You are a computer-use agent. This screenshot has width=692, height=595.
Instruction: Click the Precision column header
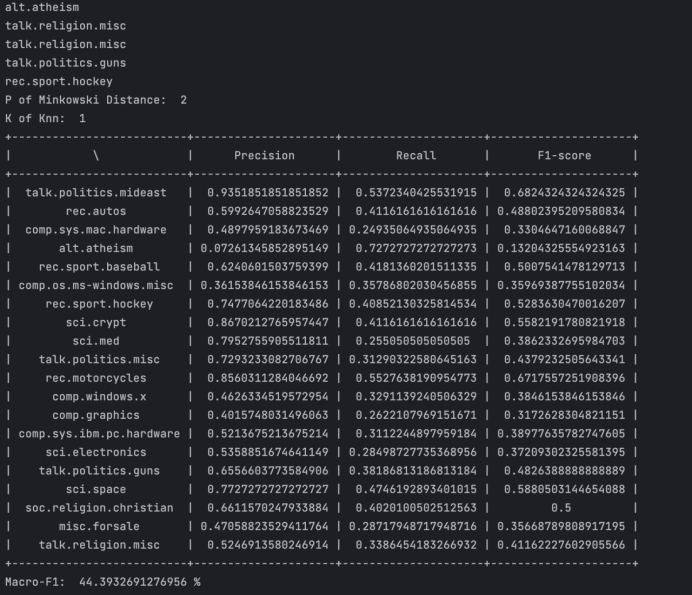click(264, 155)
